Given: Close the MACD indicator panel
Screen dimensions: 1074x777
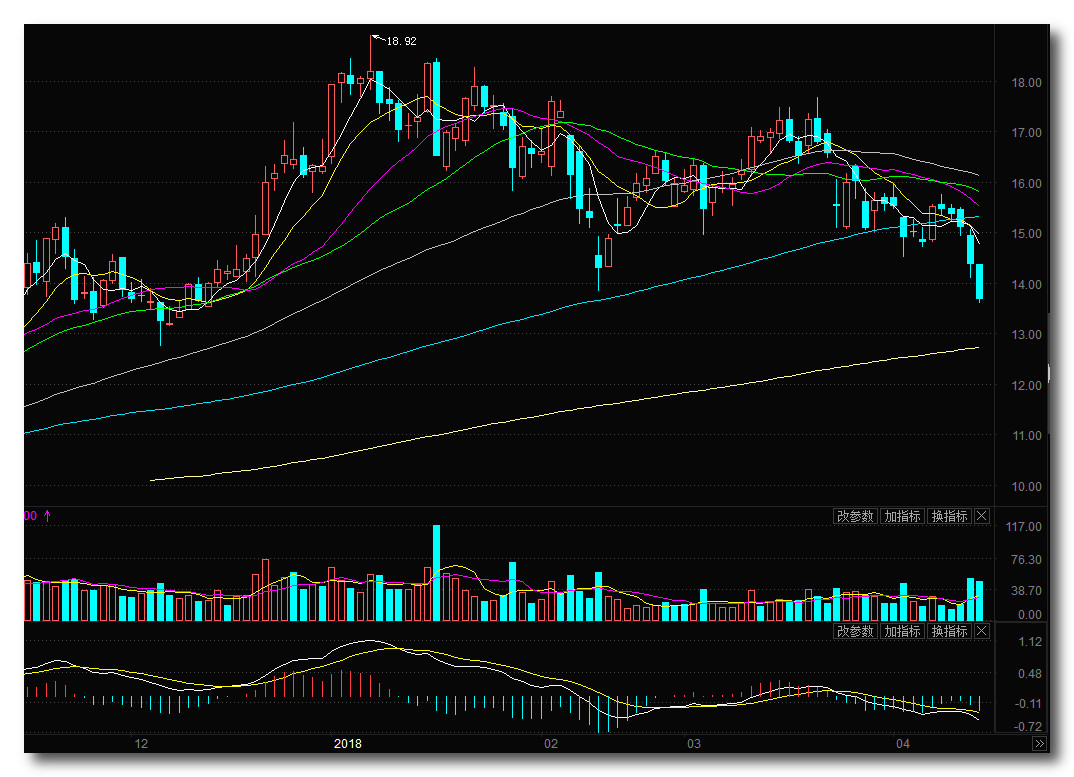Looking at the screenshot, I should click(x=981, y=631).
